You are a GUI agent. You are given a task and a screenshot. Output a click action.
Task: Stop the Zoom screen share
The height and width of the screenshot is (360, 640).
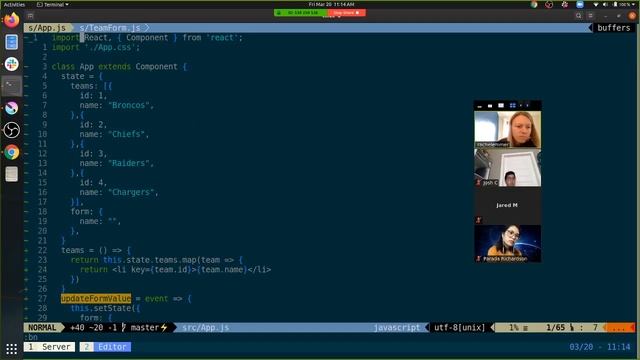(347, 13)
